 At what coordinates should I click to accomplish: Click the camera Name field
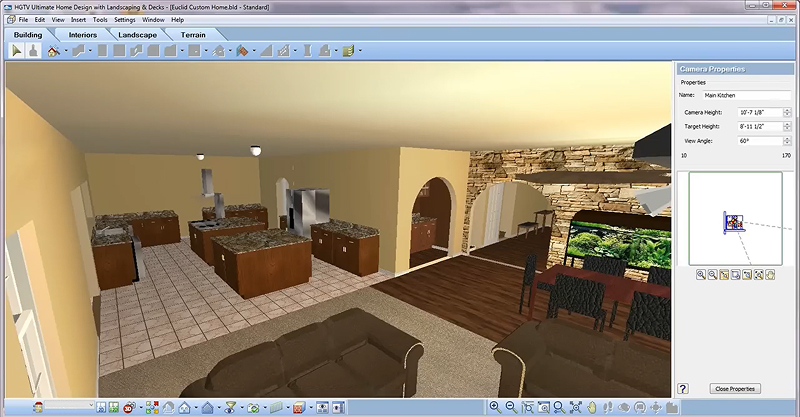point(746,95)
